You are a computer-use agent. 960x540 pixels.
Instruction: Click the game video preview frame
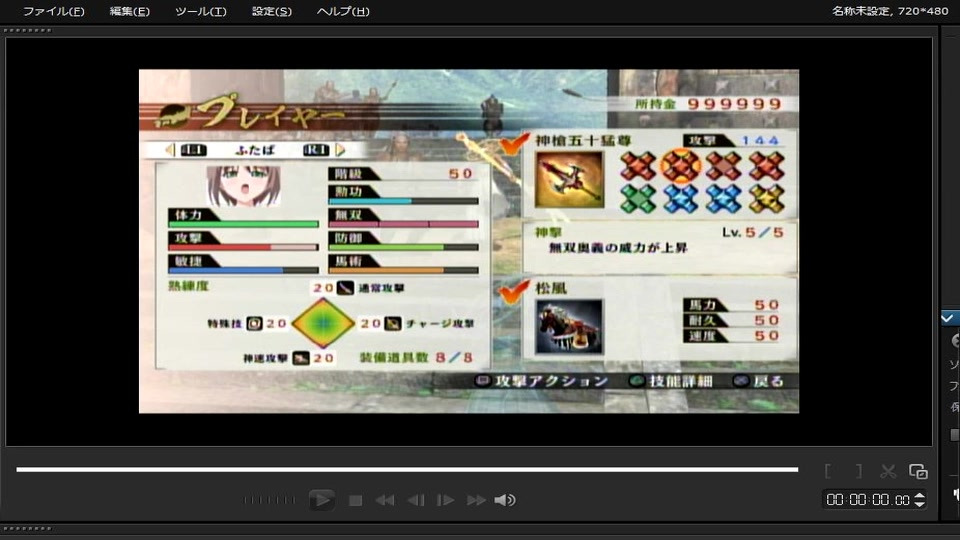click(x=469, y=241)
